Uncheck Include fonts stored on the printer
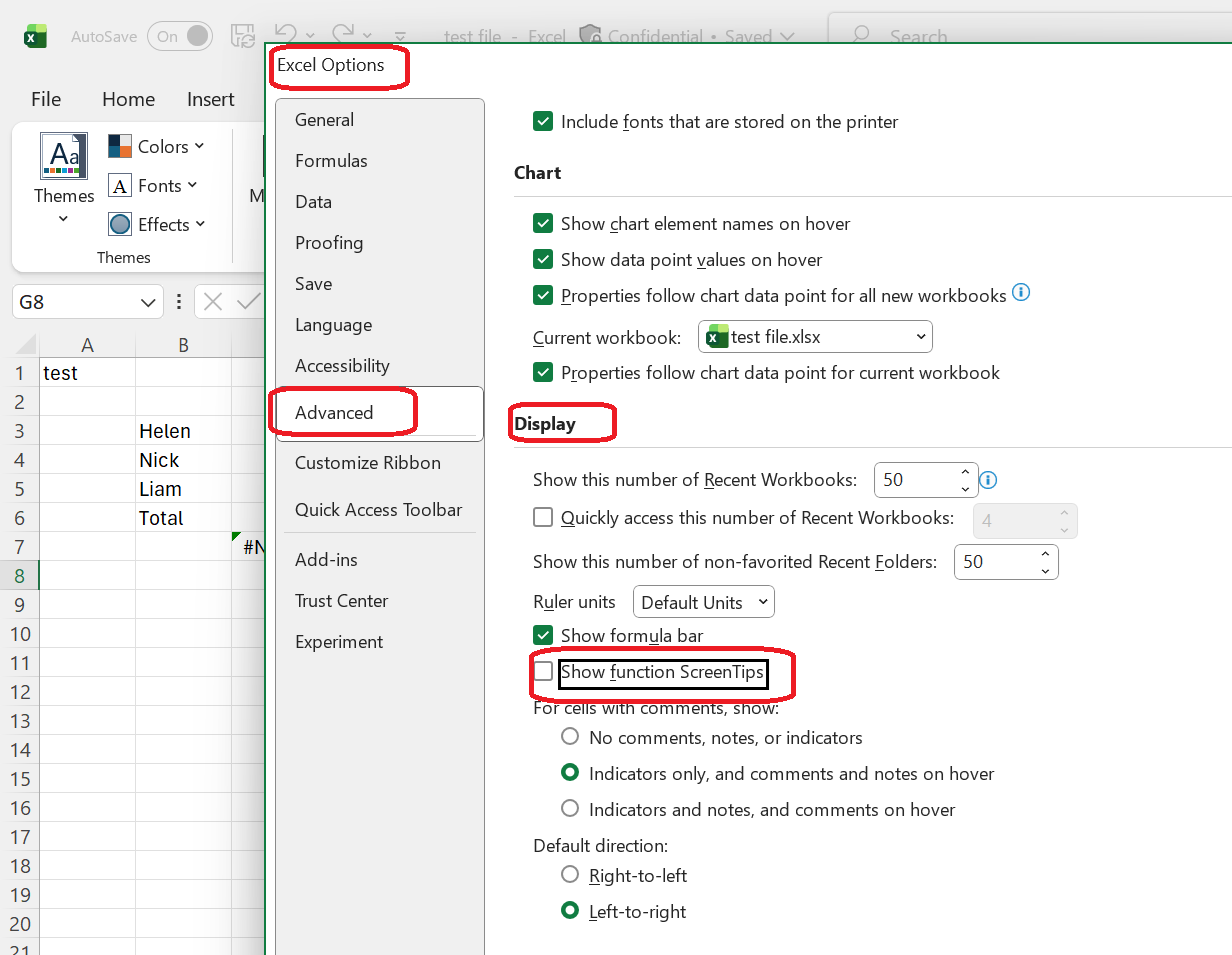 [x=543, y=122]
